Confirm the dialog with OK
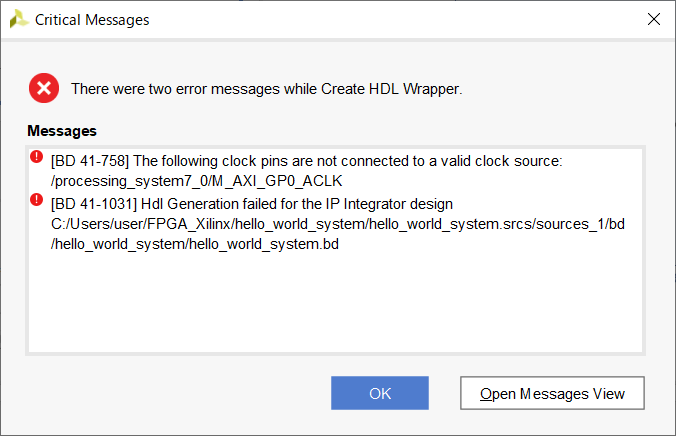 (x=380, y=393)
